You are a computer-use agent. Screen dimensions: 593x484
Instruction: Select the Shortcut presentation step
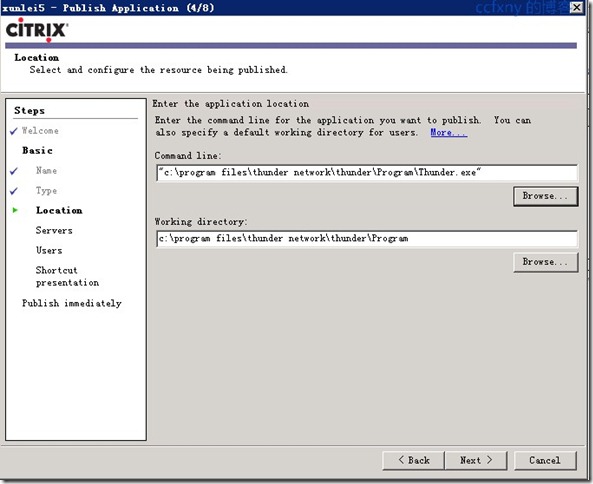coord(67,276)
